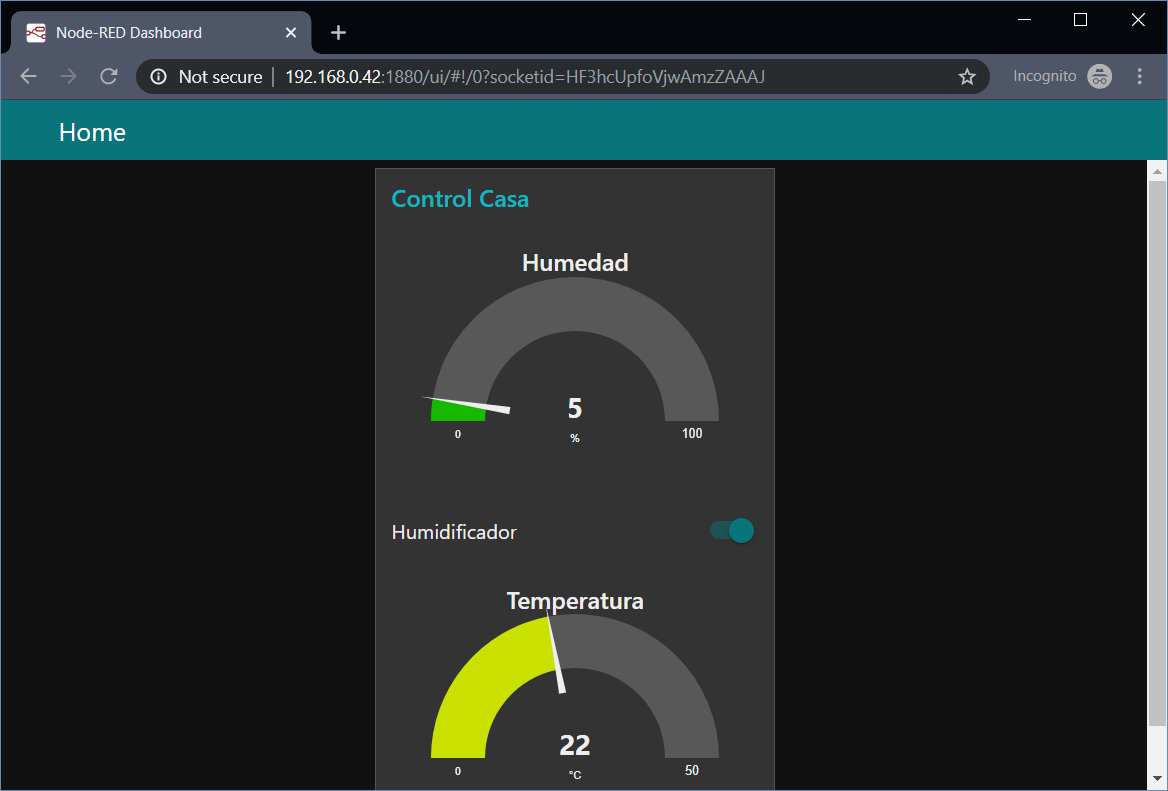Click the Home title in the header
This screenshot has height=791, width=1168.
point(92,132)
